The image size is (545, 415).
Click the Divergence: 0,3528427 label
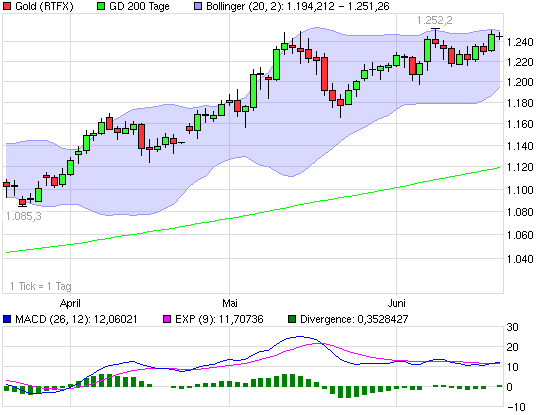[354, 319]
